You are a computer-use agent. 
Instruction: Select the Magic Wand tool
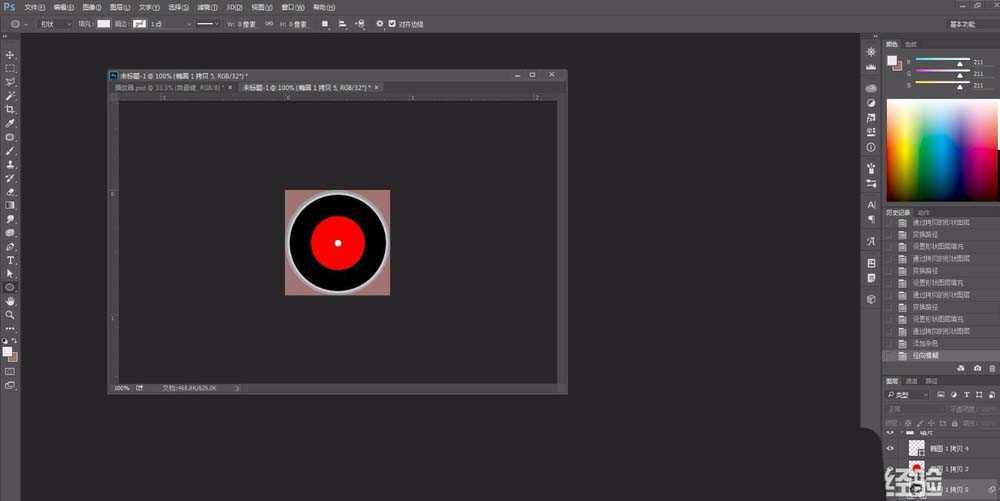[10, 96]
